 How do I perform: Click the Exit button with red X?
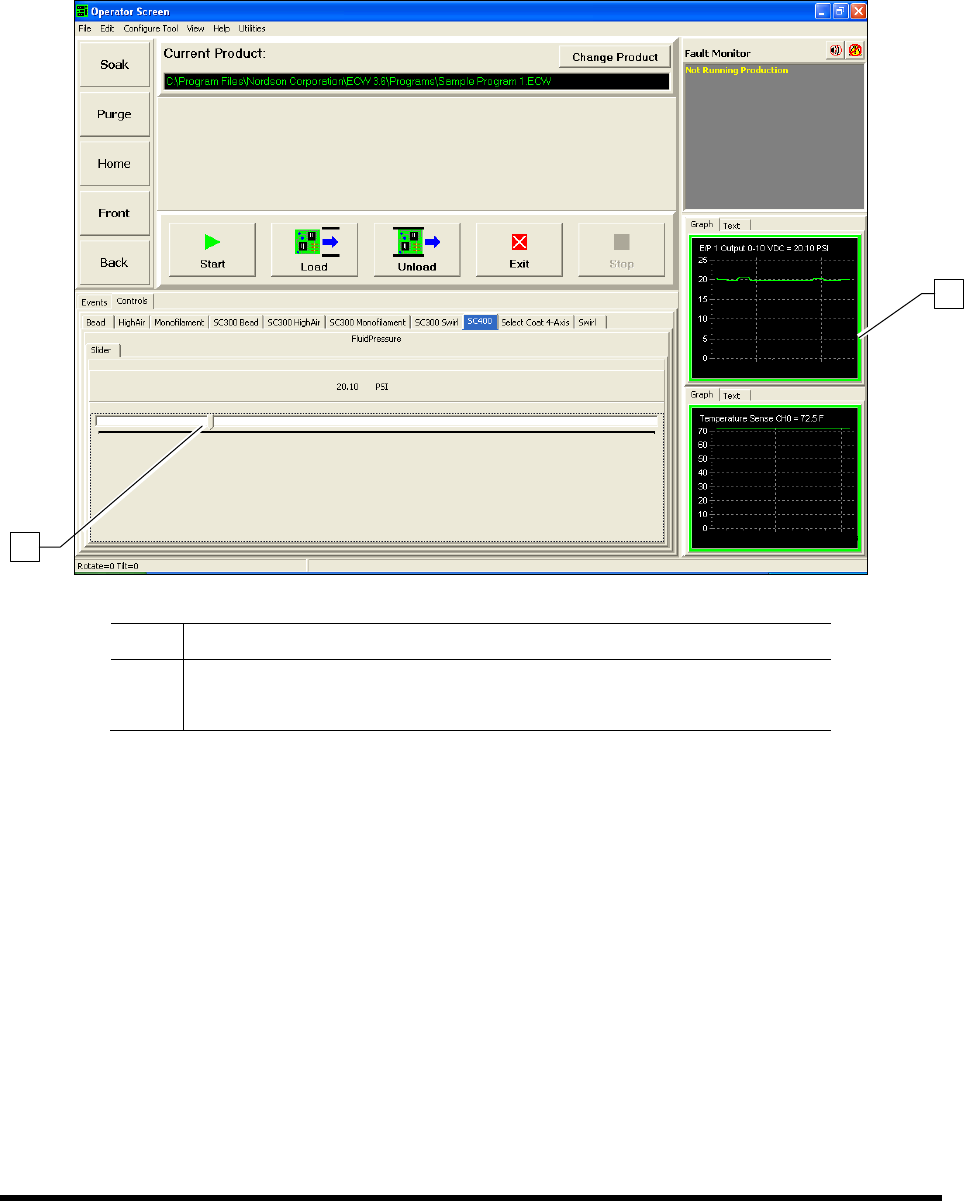(519, 249)
